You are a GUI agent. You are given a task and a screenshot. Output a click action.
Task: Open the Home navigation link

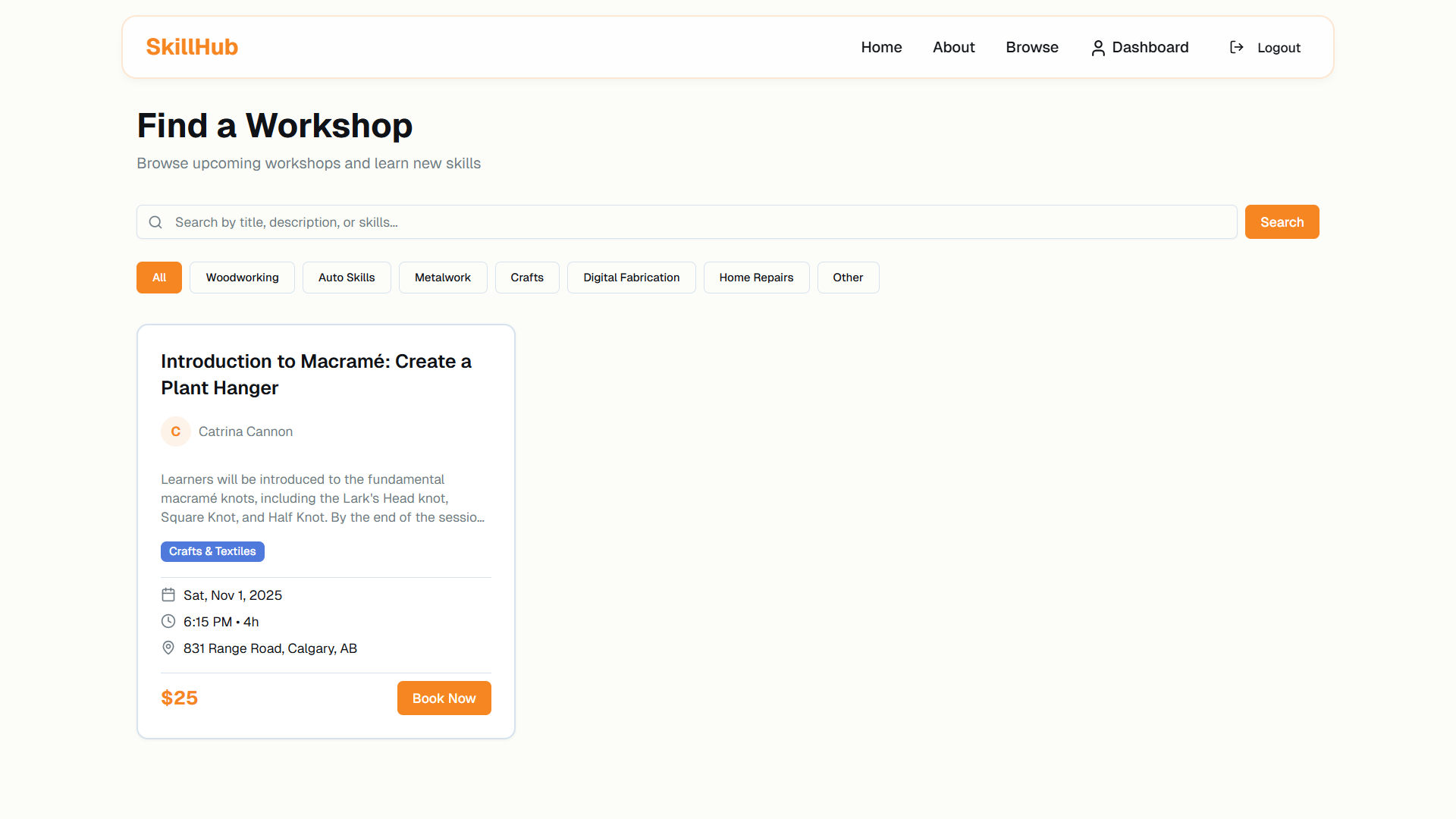click(x=881, y=47)
